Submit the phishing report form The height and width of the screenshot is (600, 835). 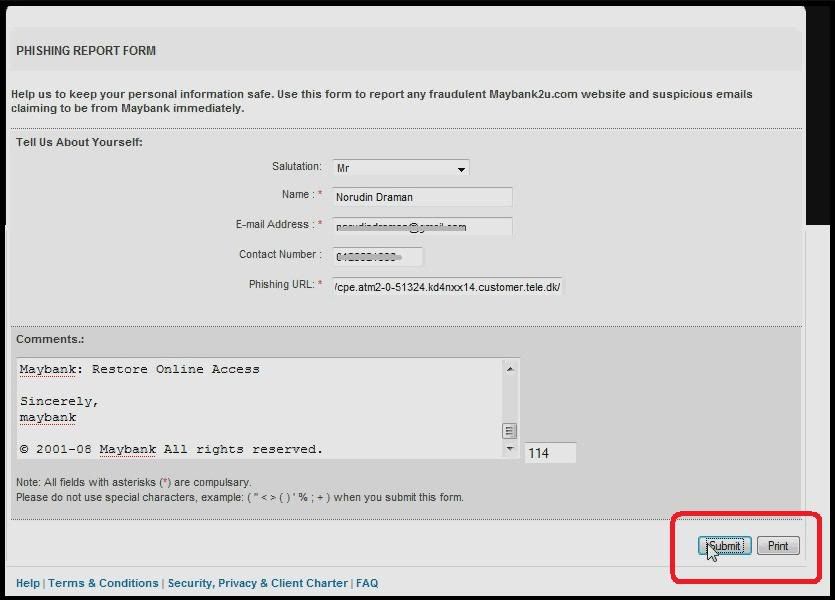point(725,546)
